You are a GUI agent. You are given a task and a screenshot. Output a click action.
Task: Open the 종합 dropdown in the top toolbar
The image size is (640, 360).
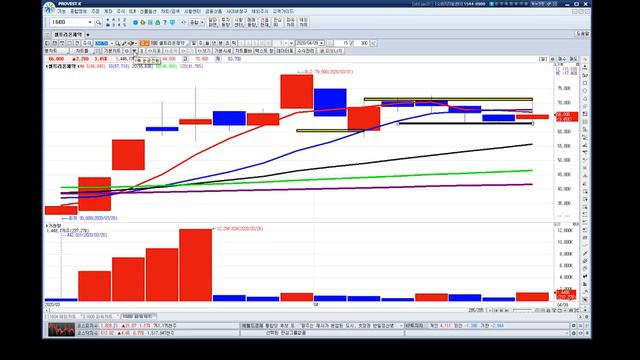[196, 22]
